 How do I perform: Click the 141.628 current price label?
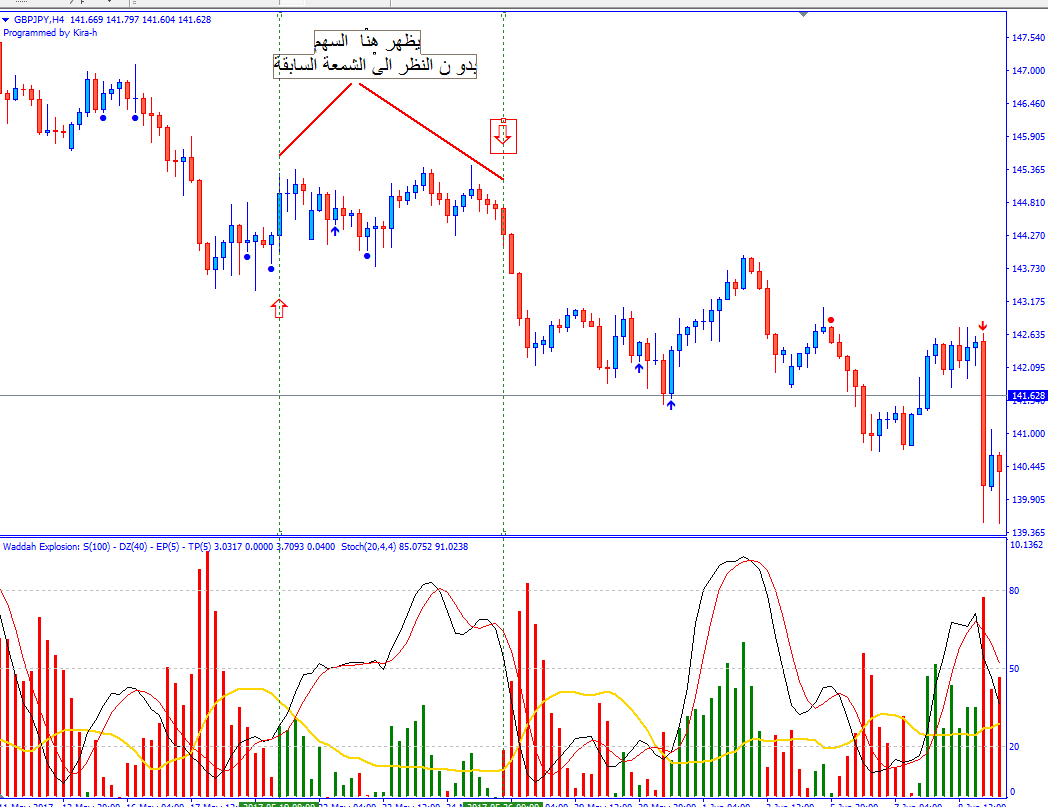click(1028, 397)
